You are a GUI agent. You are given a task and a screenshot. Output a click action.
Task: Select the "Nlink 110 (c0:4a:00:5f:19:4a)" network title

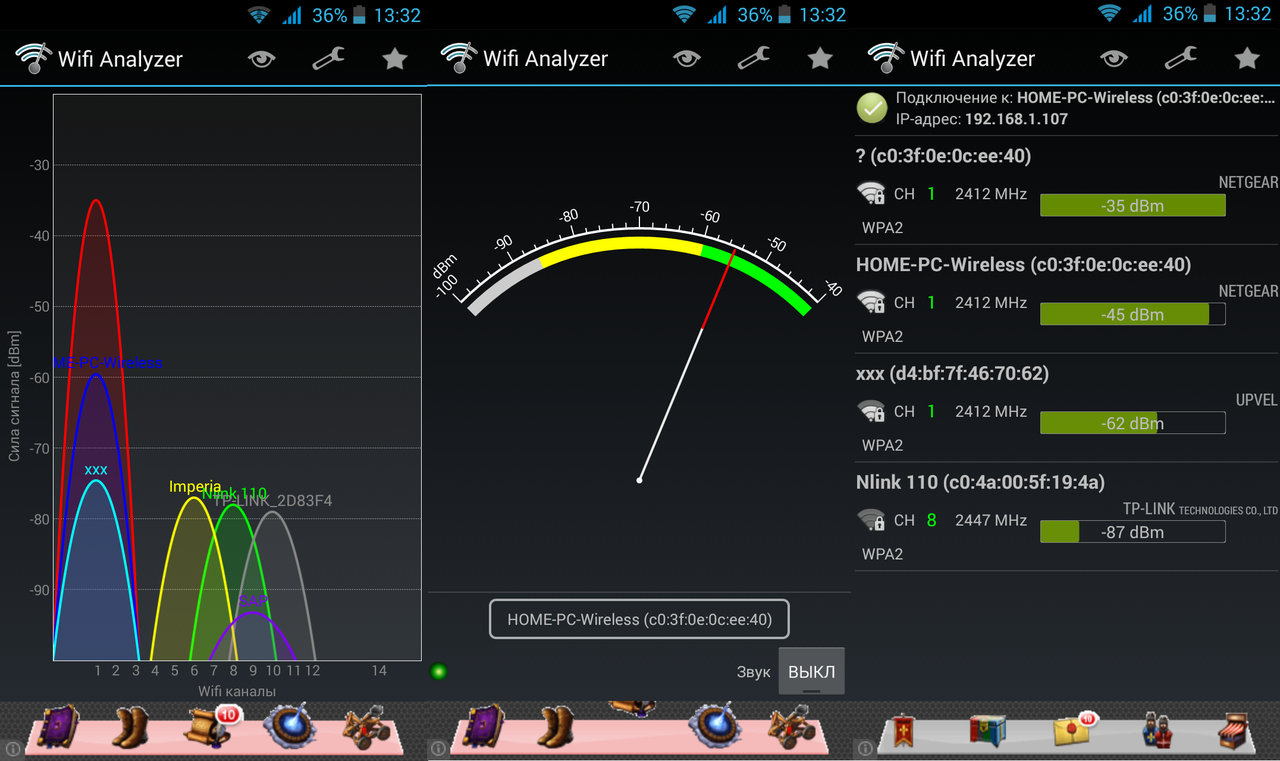point(980,483)
